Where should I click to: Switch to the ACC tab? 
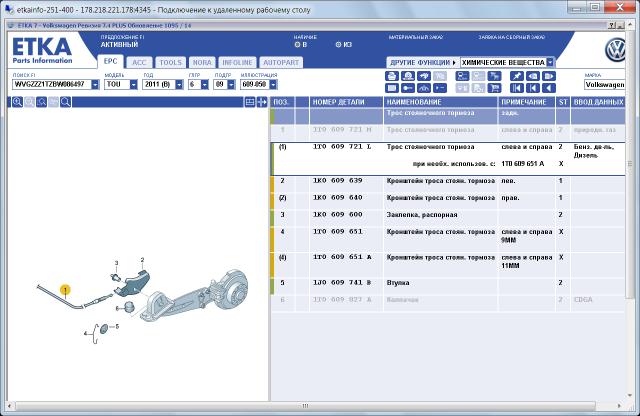[139, 62]
